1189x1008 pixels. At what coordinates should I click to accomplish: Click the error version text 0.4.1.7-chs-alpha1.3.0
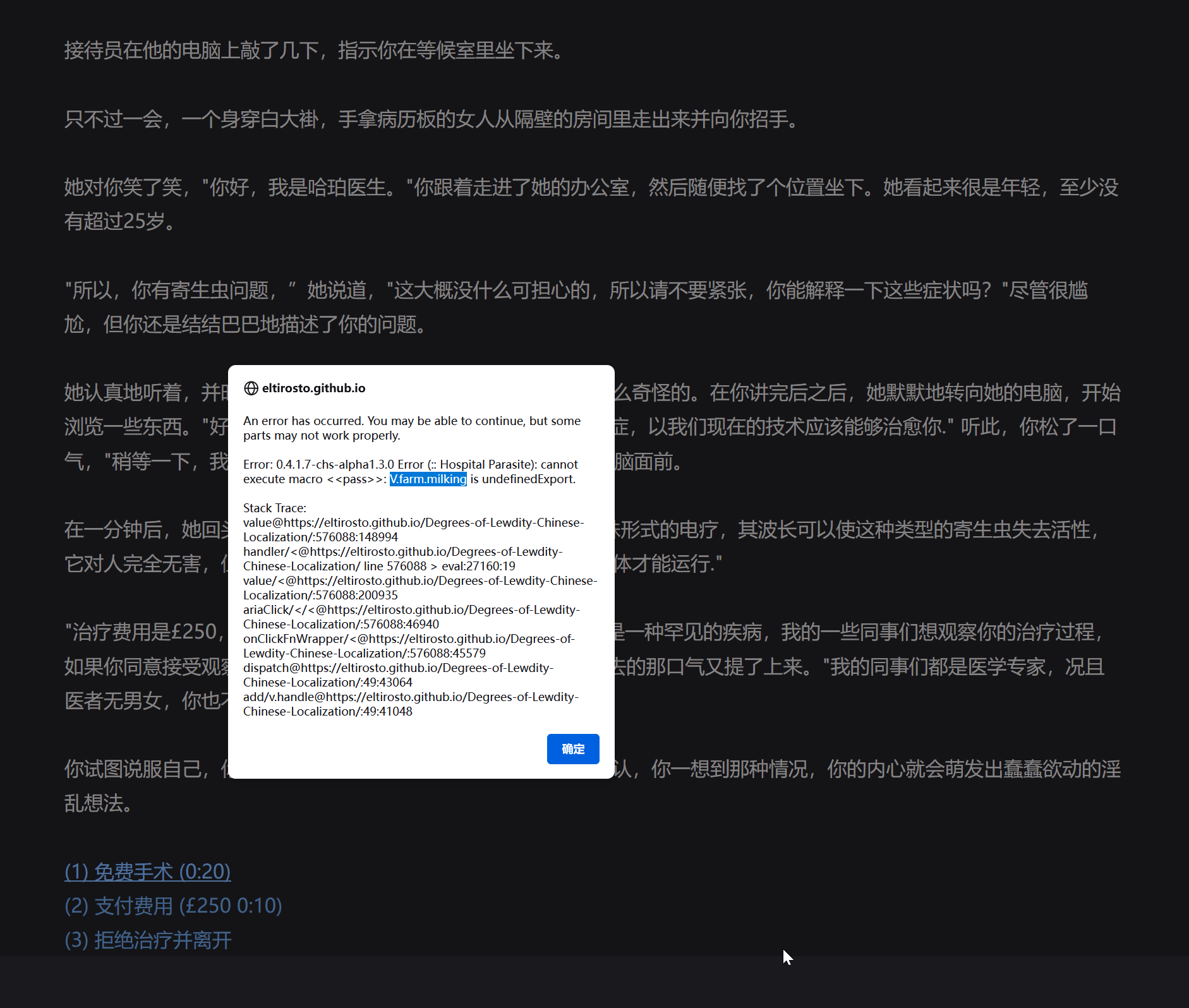click(334, 464)
